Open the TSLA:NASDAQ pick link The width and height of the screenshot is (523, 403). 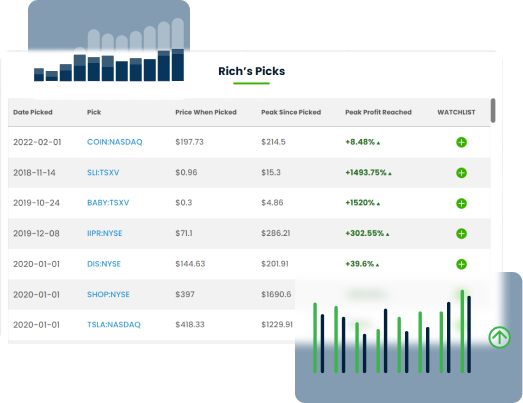[114, 325]
